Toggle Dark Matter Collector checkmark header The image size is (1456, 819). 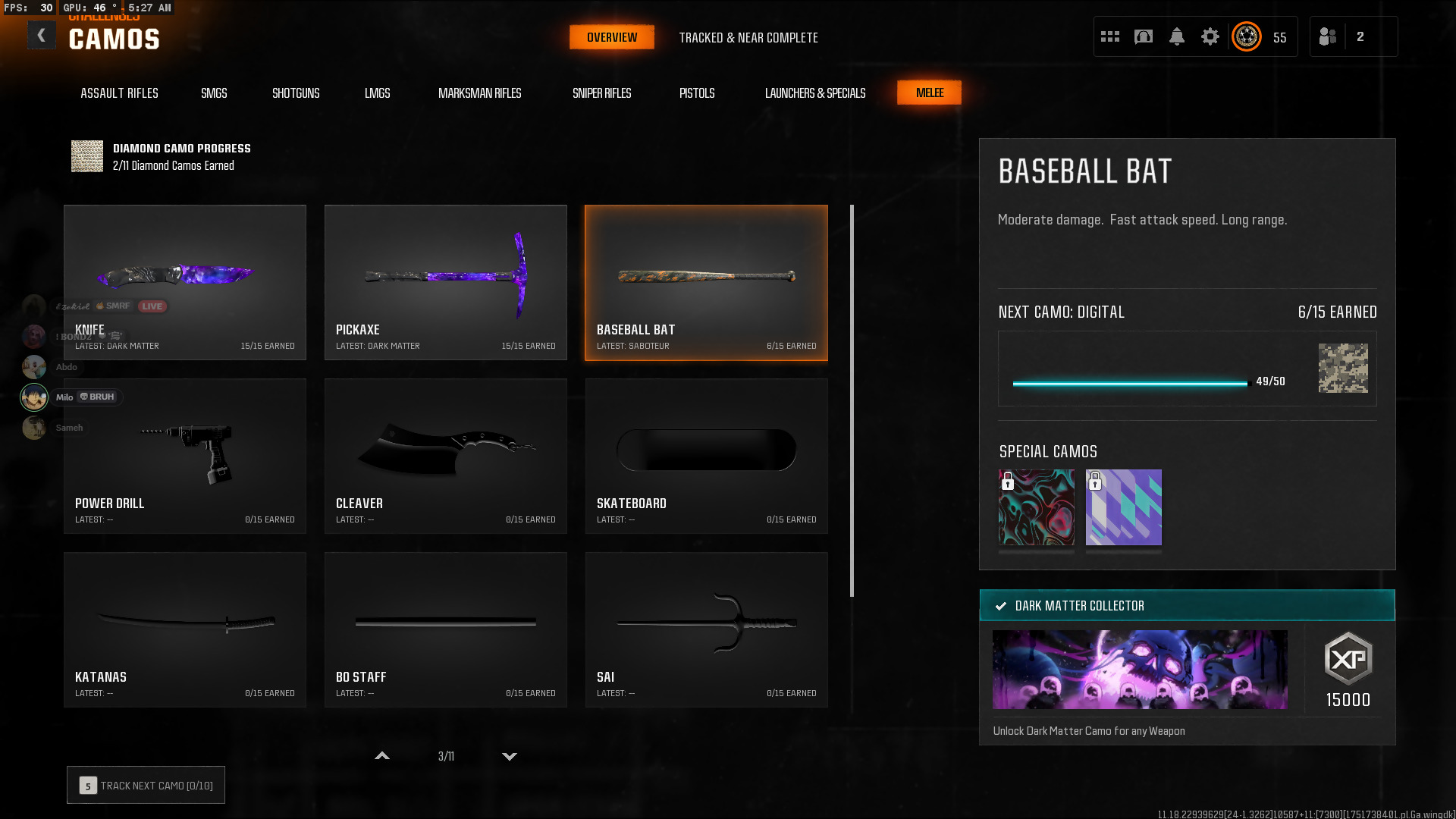[x=1187, y=605]
